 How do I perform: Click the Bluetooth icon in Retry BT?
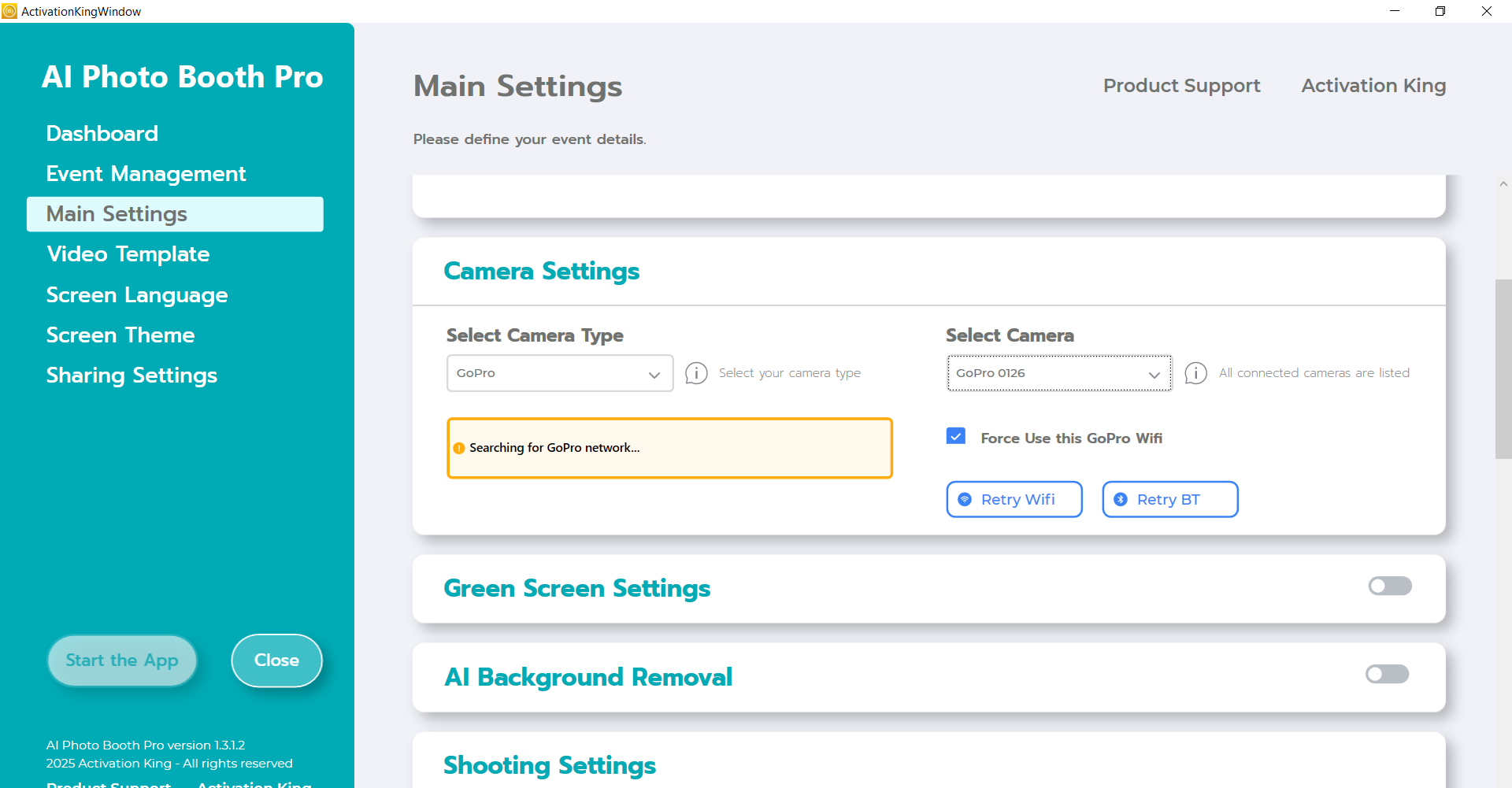(1121, 500)
